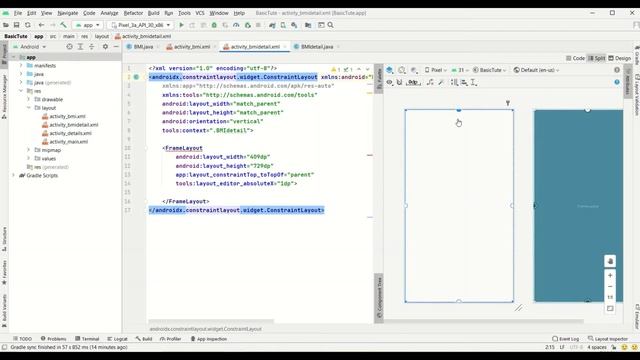Click the Profile app gauge icon
Image resolution: width=640 pixels, height=360 pixels.
click(236, 25)
